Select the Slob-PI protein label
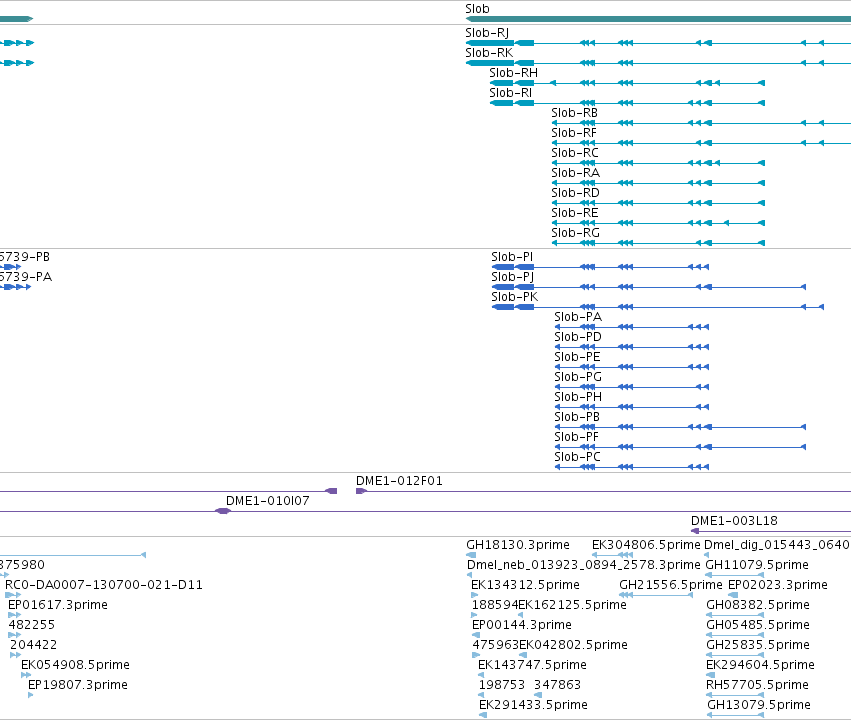 [x=512, y=257]
